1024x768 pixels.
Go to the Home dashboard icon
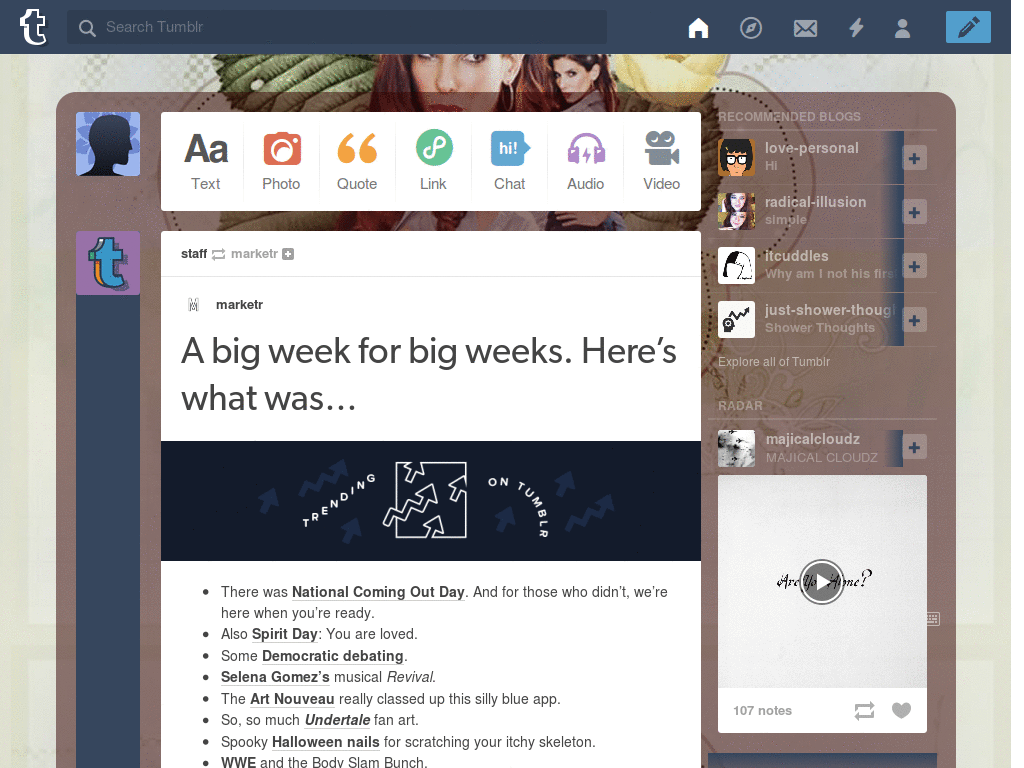coord(698,28)
